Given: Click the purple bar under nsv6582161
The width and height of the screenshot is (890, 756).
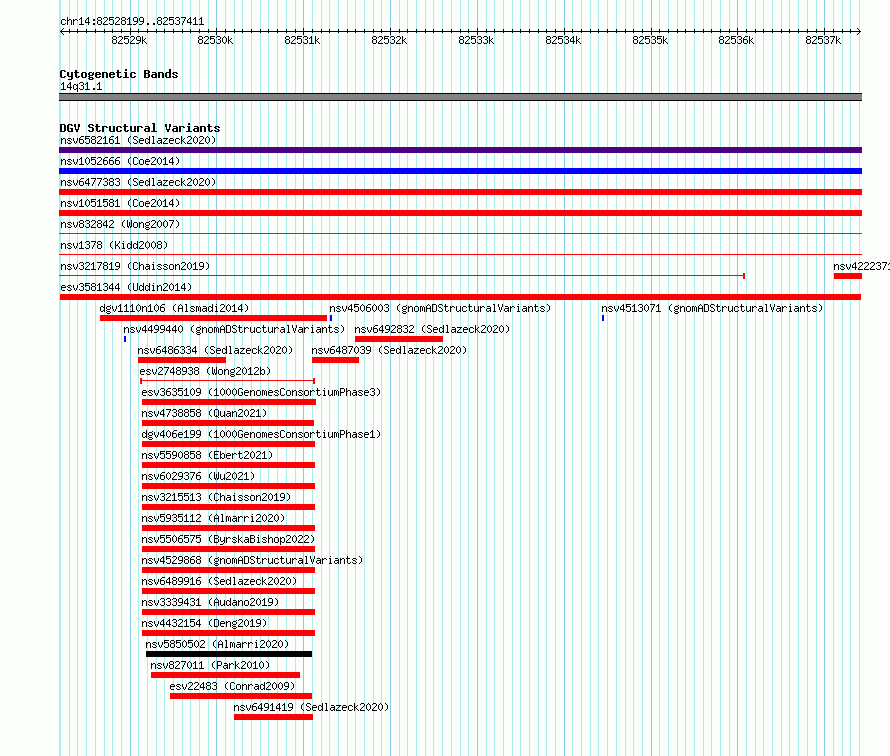Looking at the screenshot, I should [460, 150].
